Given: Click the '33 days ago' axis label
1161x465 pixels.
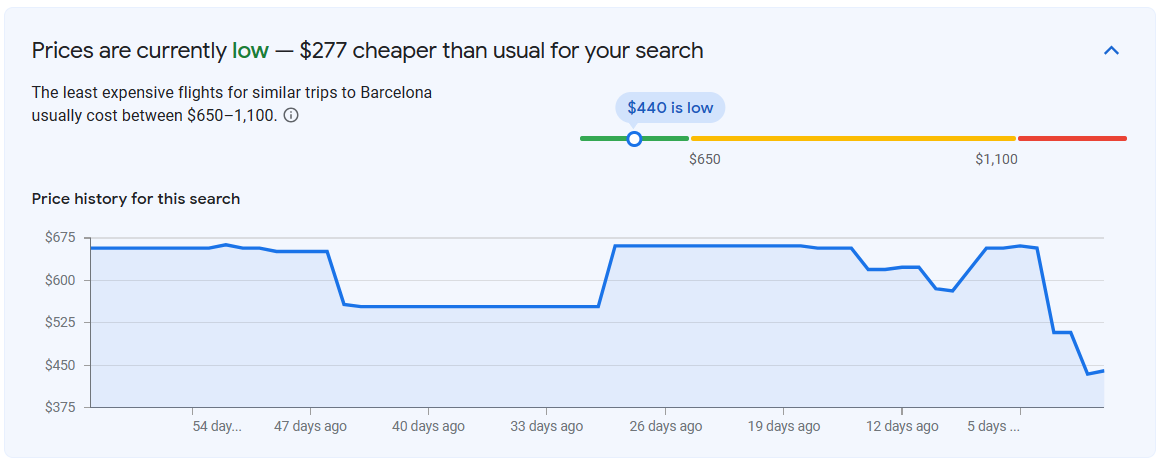Looking at the screenshot, I should (x=546, y=426).
